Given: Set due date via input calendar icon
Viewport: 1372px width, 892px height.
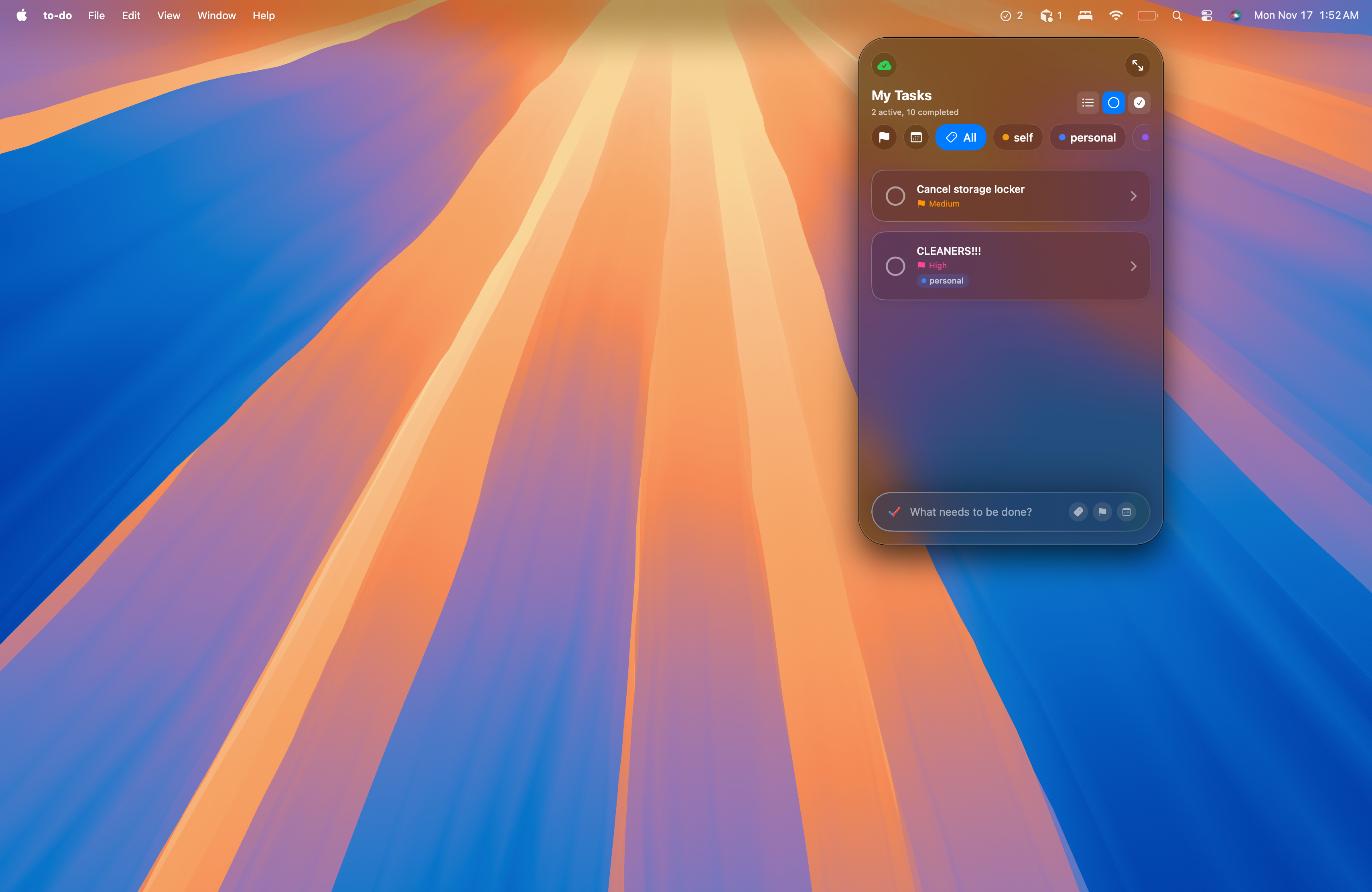Looking at the screenshot, I should (1126, 512).
